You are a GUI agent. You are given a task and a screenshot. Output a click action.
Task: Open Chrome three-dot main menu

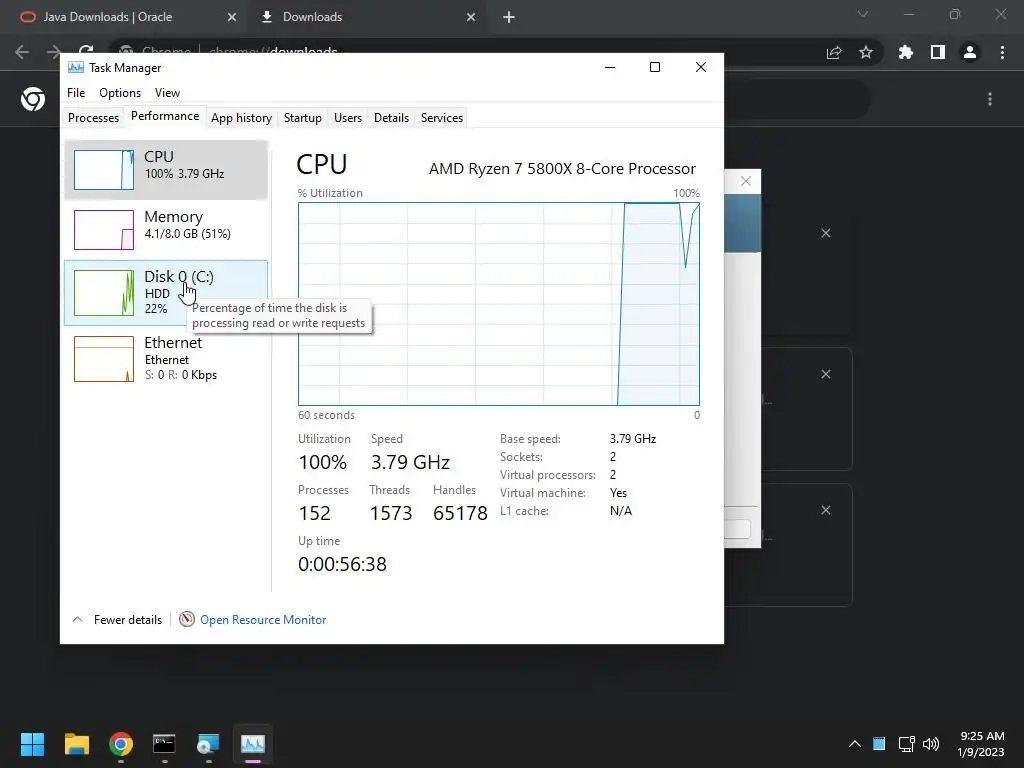point(1002,52)
